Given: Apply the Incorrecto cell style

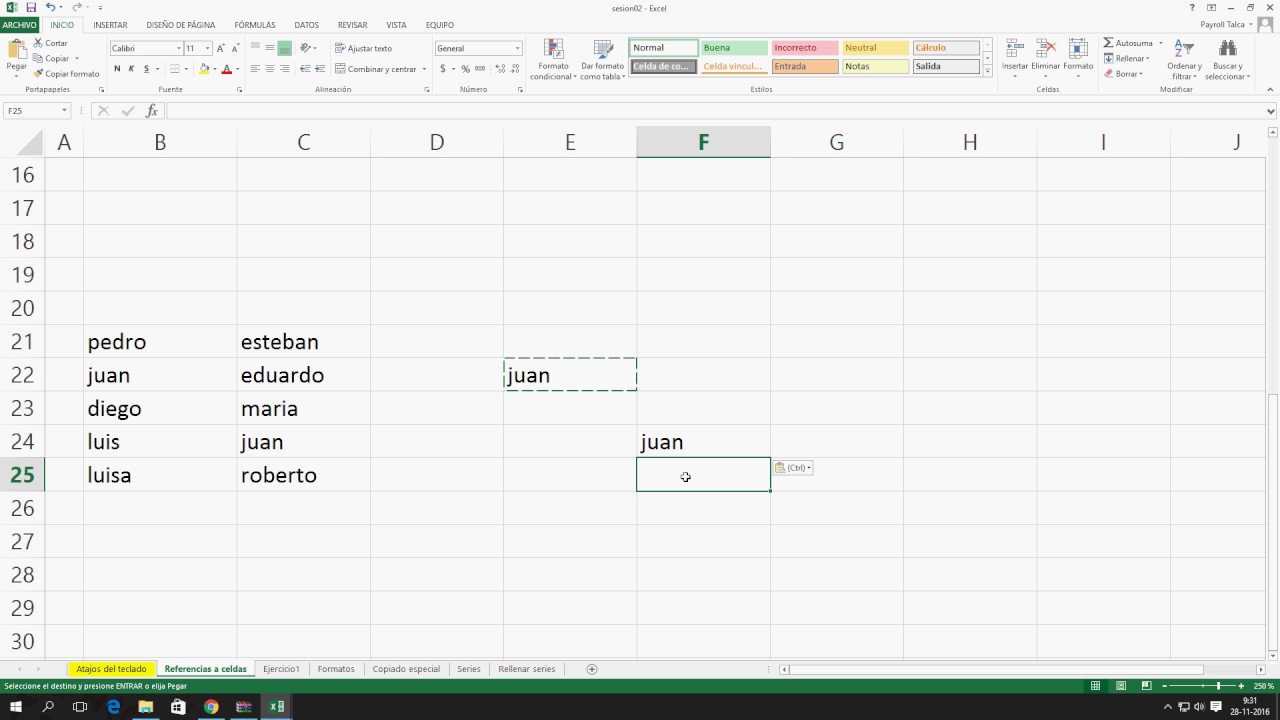Looking at the screenshot, I should [x=805, y=48].
